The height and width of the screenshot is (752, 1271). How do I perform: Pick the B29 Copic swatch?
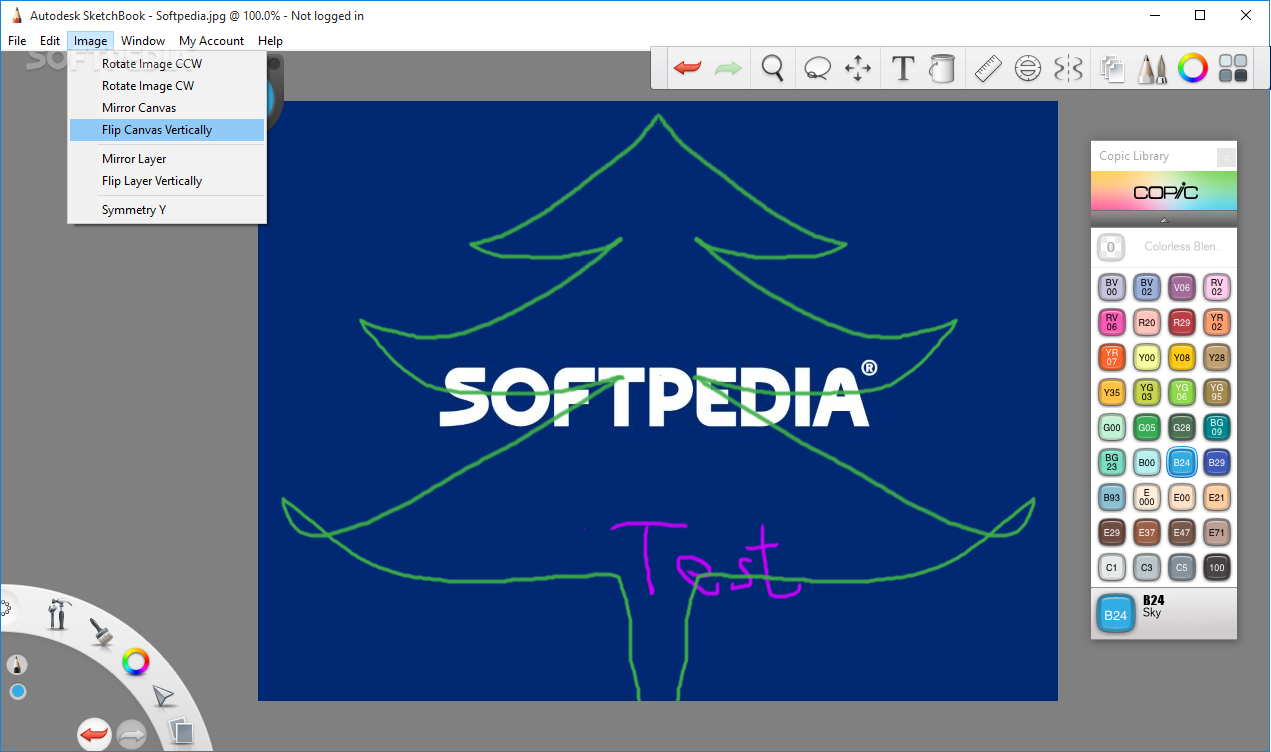click(1217, 463)
